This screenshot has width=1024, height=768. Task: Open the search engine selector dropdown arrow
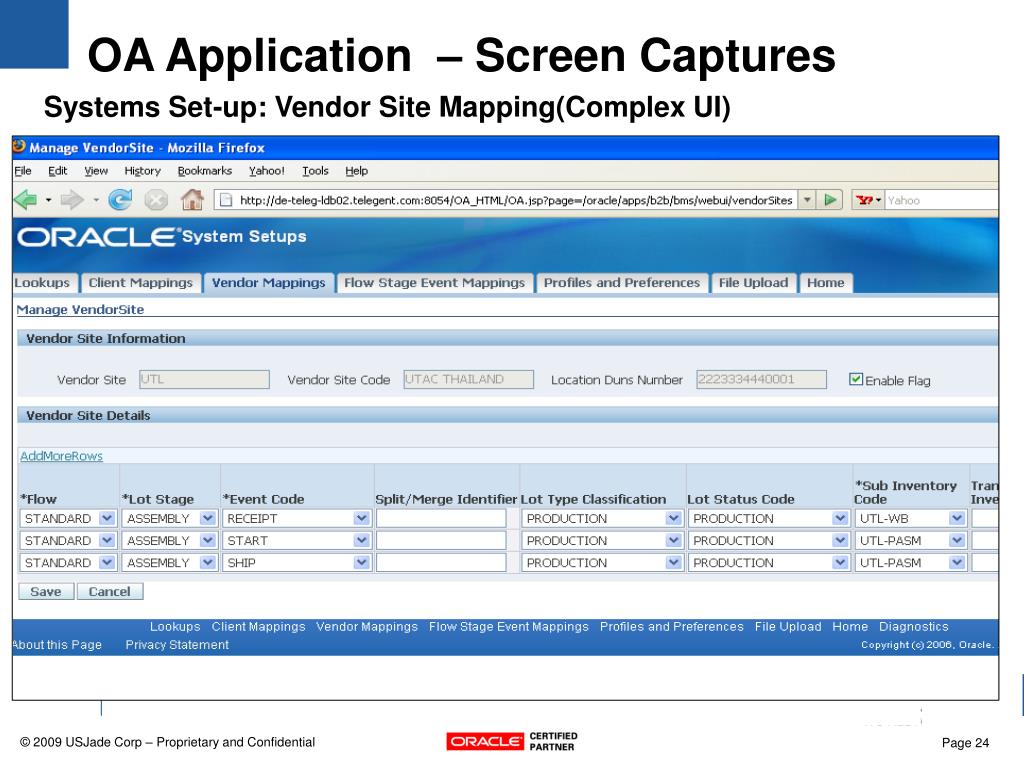click(878, 200)
